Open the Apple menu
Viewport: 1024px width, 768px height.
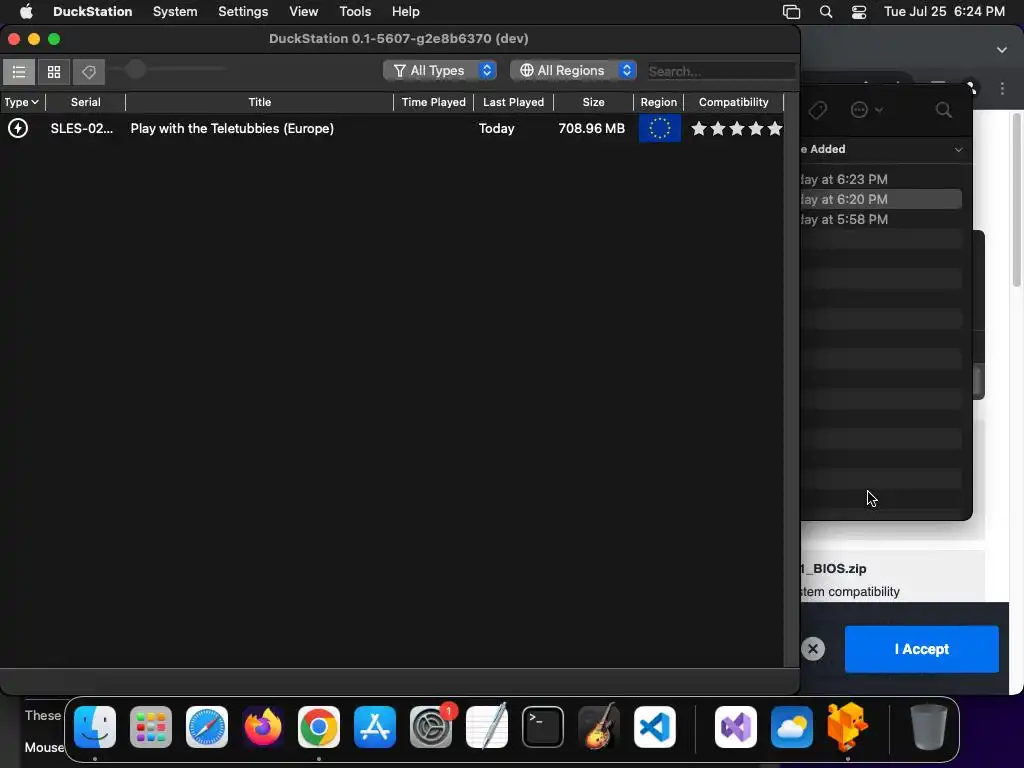26,12
